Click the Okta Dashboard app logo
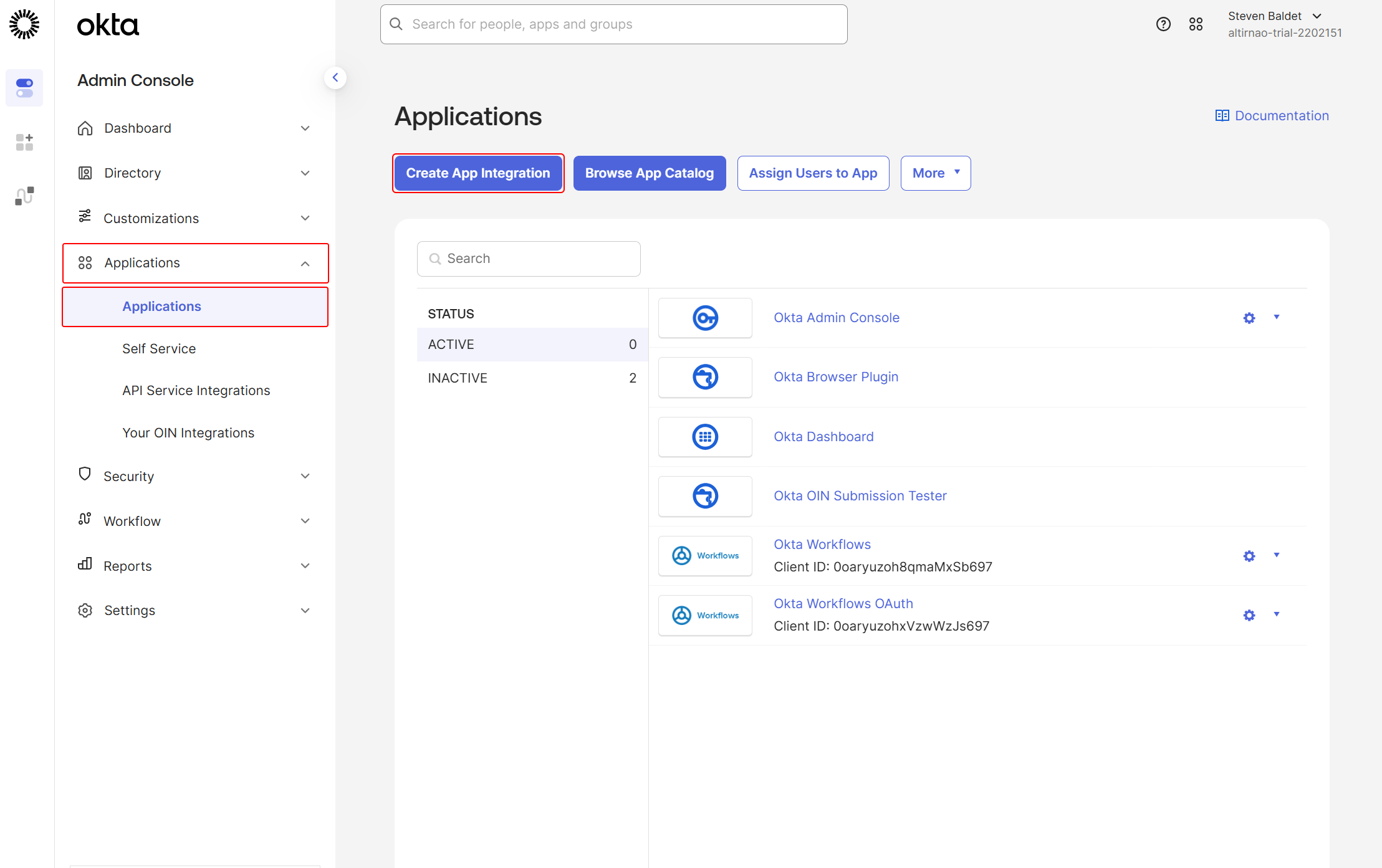This screenshot has width=1382, height=868. pyautogui.click(x=705, y=437)
